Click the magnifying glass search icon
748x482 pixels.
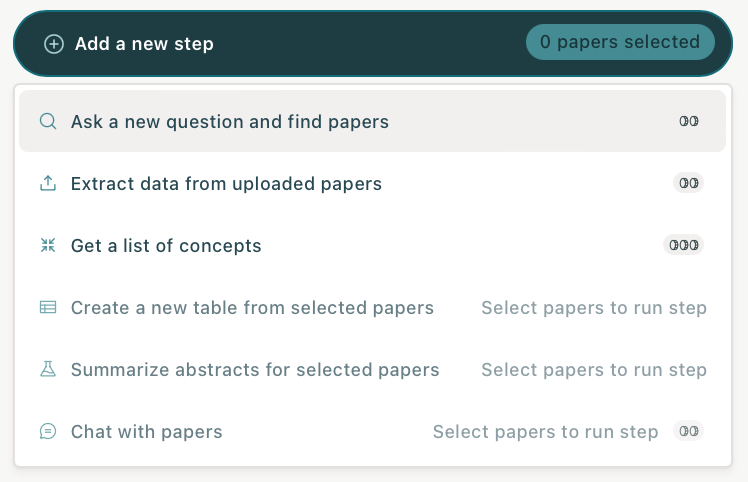48,122
